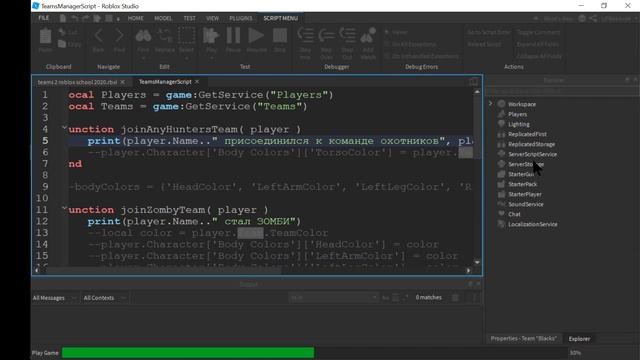This screenshot has width=640, height=360.
Task: Click editor vertical scroll down arrow
Action: click(x=477, y=262)
